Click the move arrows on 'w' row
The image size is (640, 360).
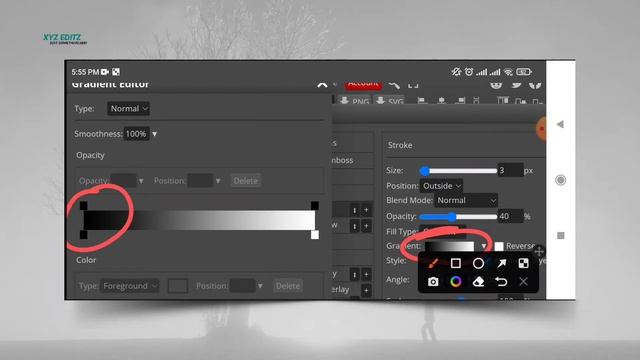tap(354, 226)
